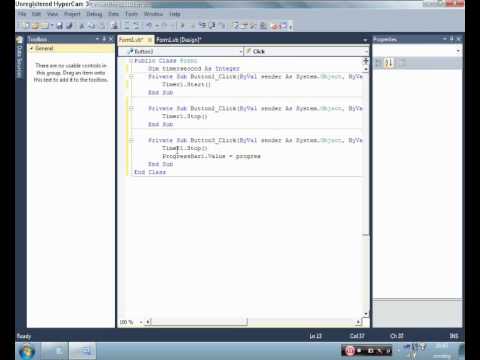Image resolution: width=480 pixels, height=360 pixels.
Task: Click the code editor vertical scroll down arrow
Action: pyautogui.click(x=366, y=314)
